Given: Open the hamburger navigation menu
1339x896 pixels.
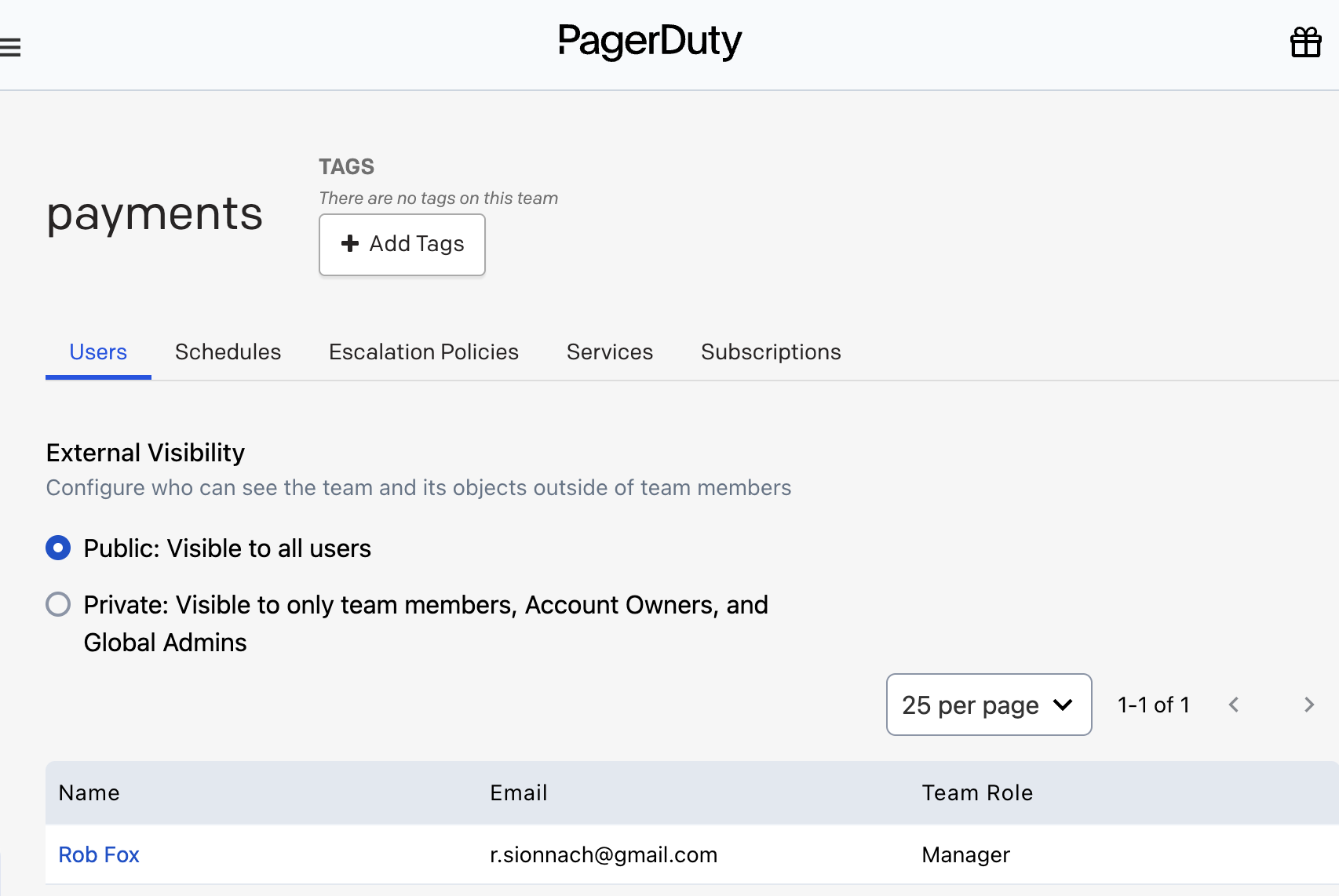Looking at the screenshot, I should (11, 46).
